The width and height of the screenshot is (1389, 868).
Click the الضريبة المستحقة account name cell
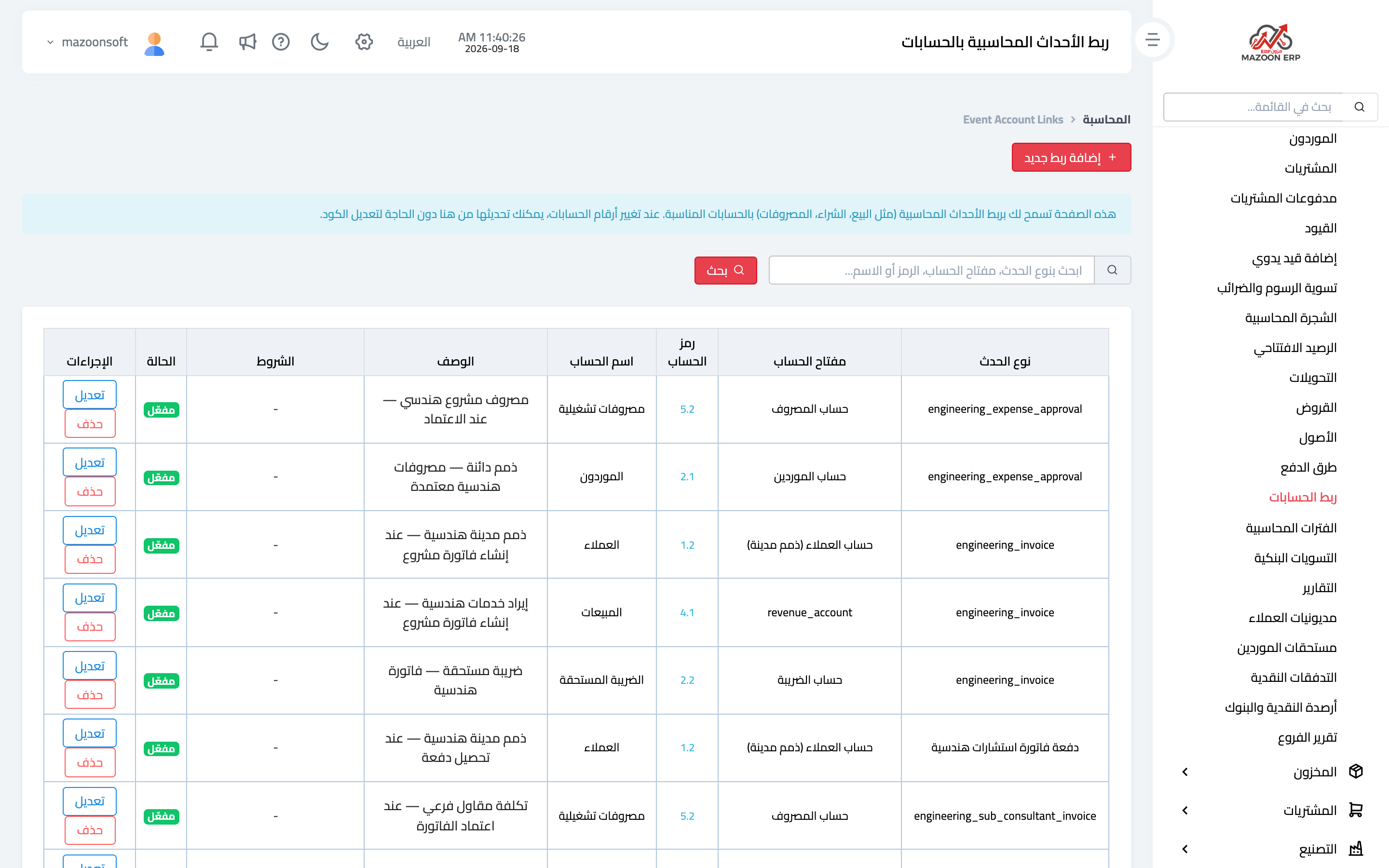[601, 680]
